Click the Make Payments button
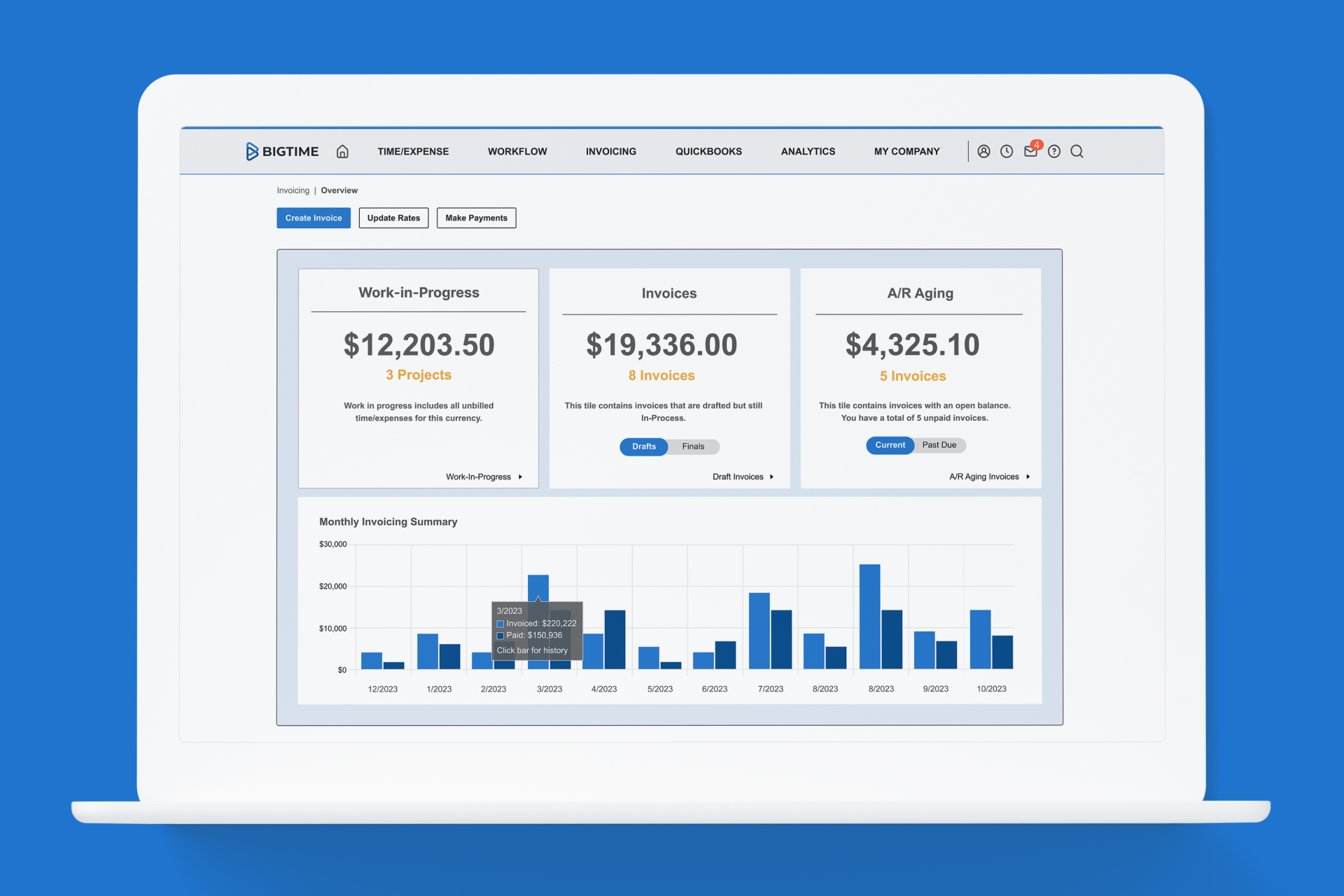Viewport: 1344px width, 896px height. tap(476, 218)
